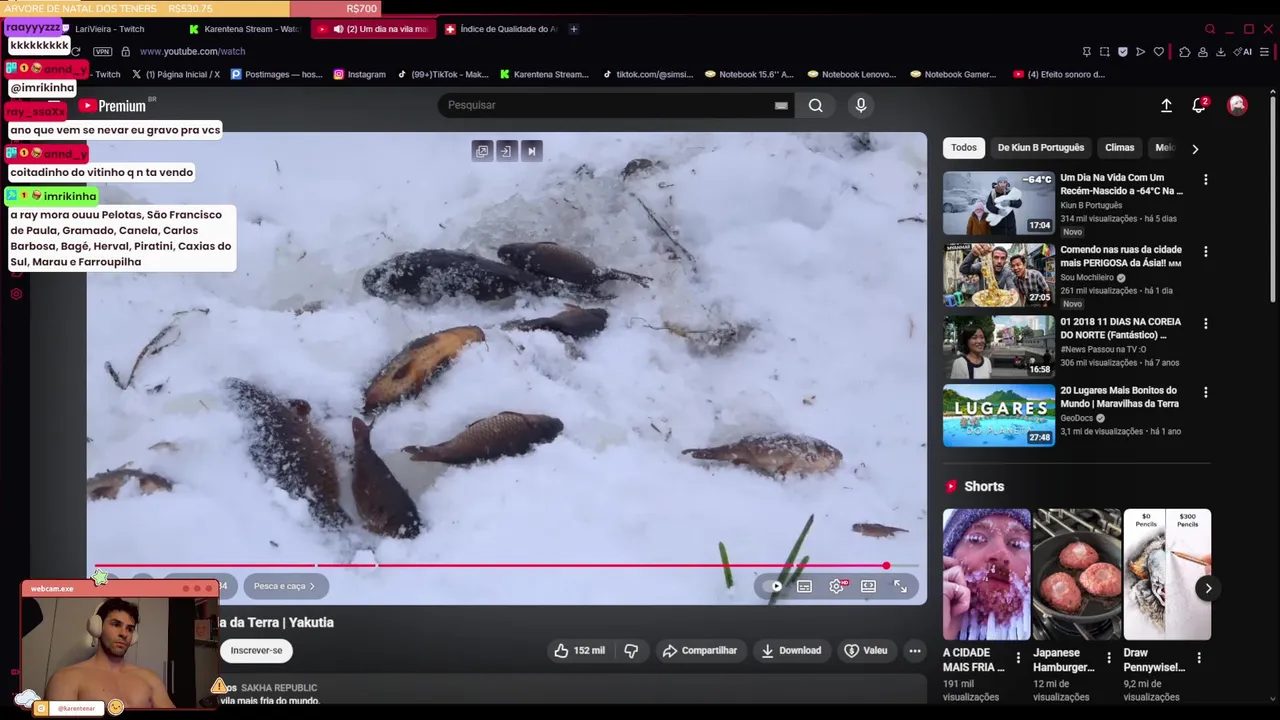Screen dimensions: 1280x720
Task: Open Japanese Hamburger short thumbnail
Action: click(1077, 574)
